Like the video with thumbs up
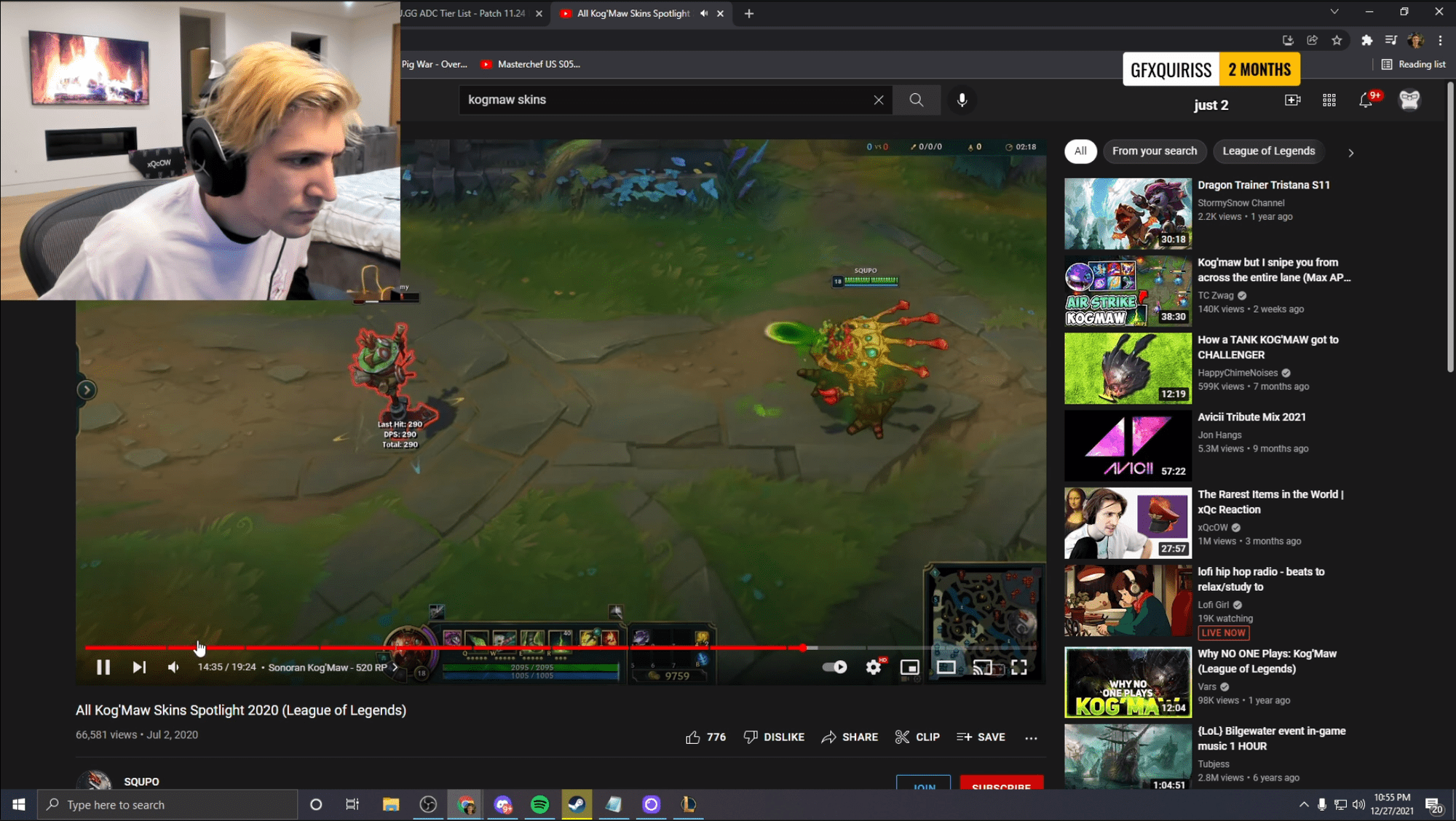The width and height of the screenshot is (1456, 821). pyautogui.click(x=705, y=737)
